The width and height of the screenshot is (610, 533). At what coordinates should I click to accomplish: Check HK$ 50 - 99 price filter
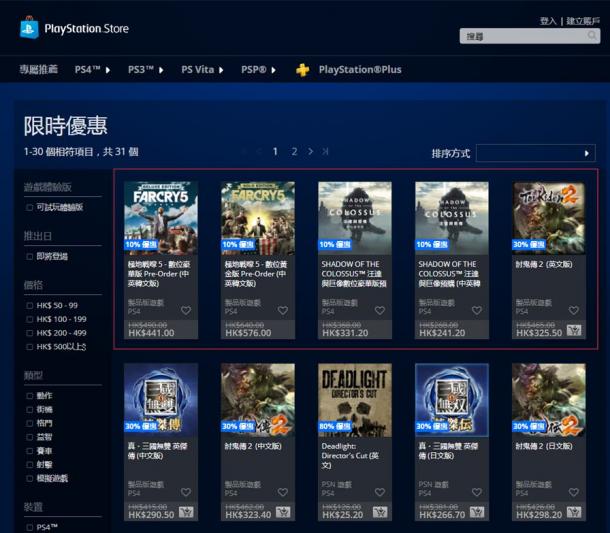pos(29,305)
